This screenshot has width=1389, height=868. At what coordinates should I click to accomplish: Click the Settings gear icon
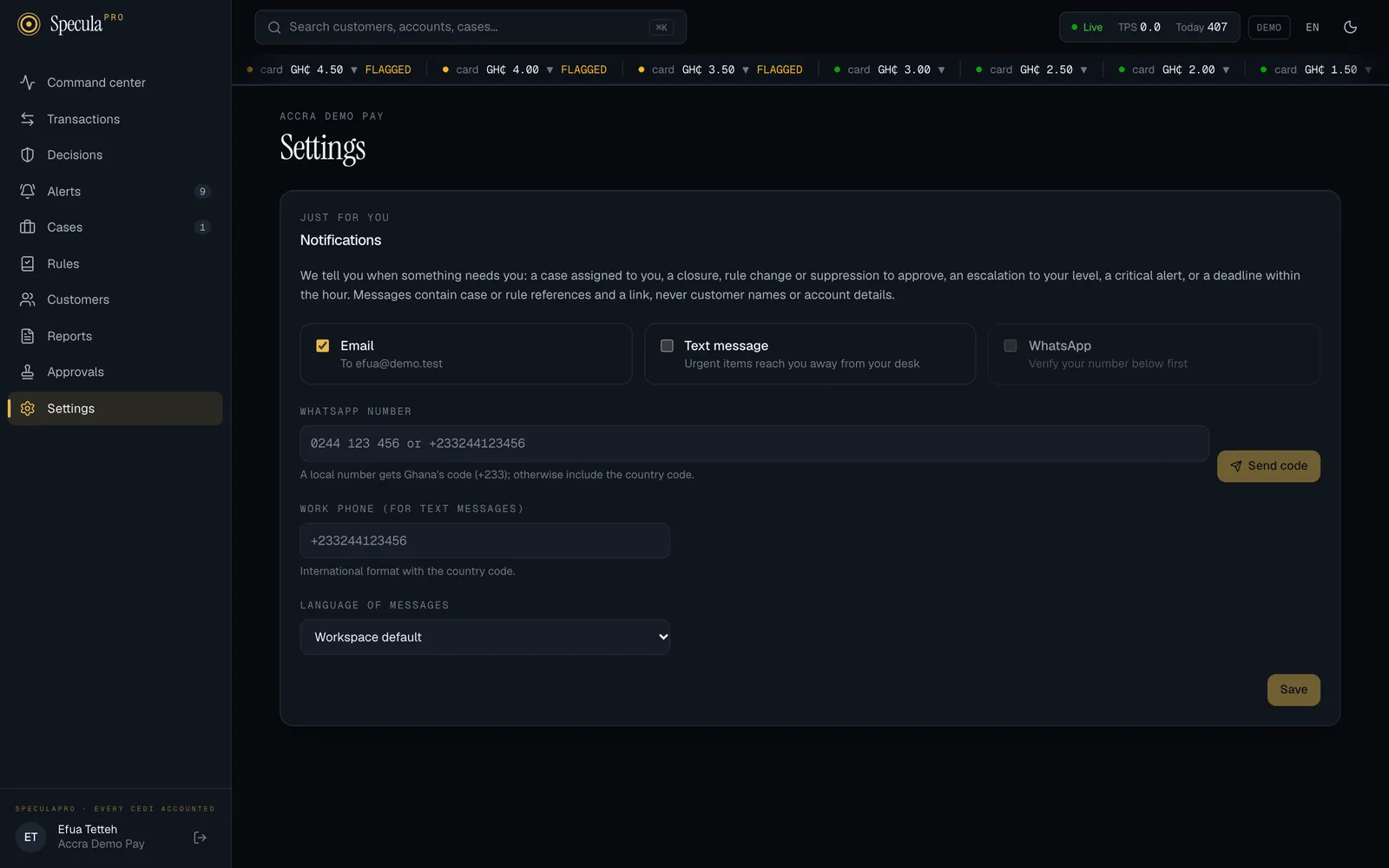tap(28, 408)
